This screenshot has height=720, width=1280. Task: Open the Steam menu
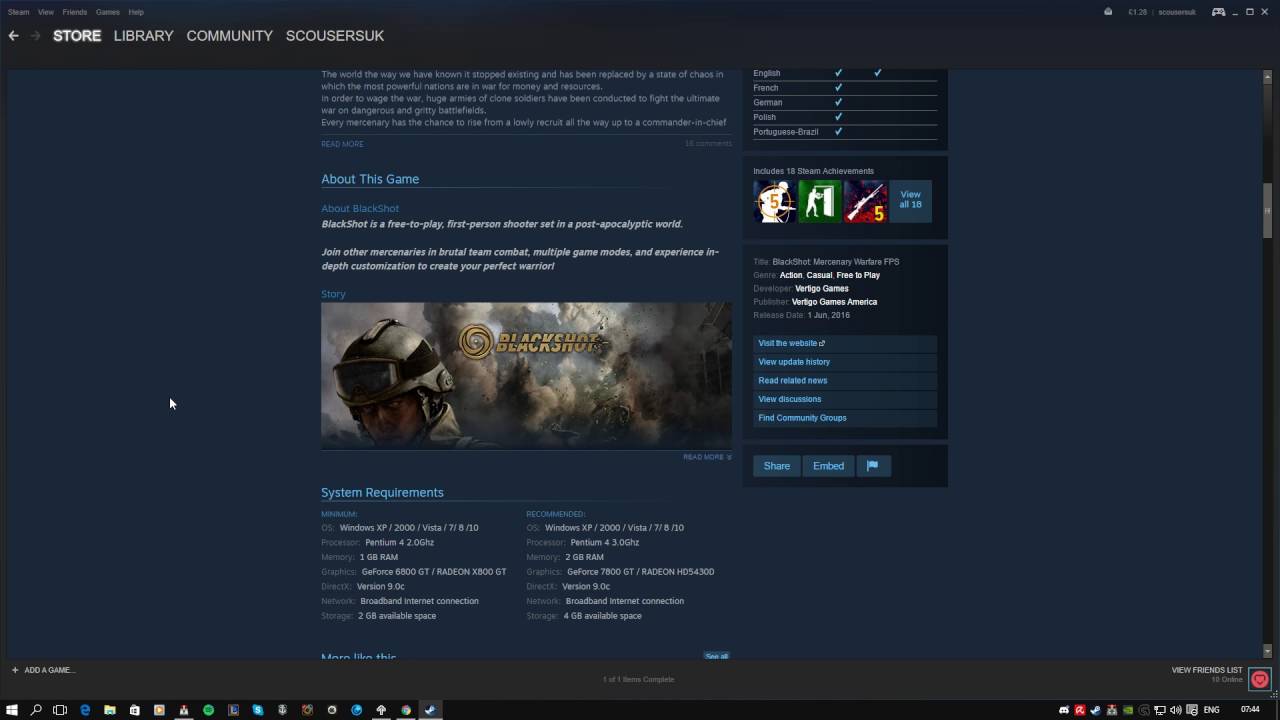[18, 12]
